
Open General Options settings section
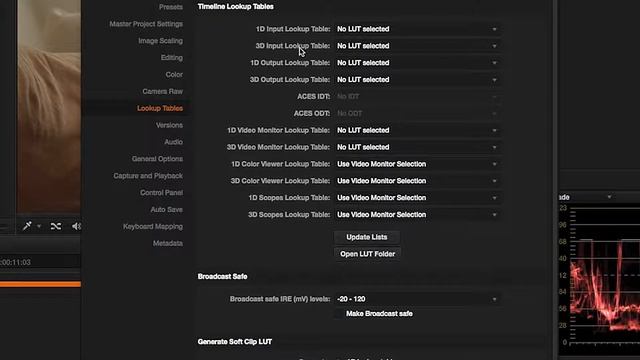click(157, 159)
